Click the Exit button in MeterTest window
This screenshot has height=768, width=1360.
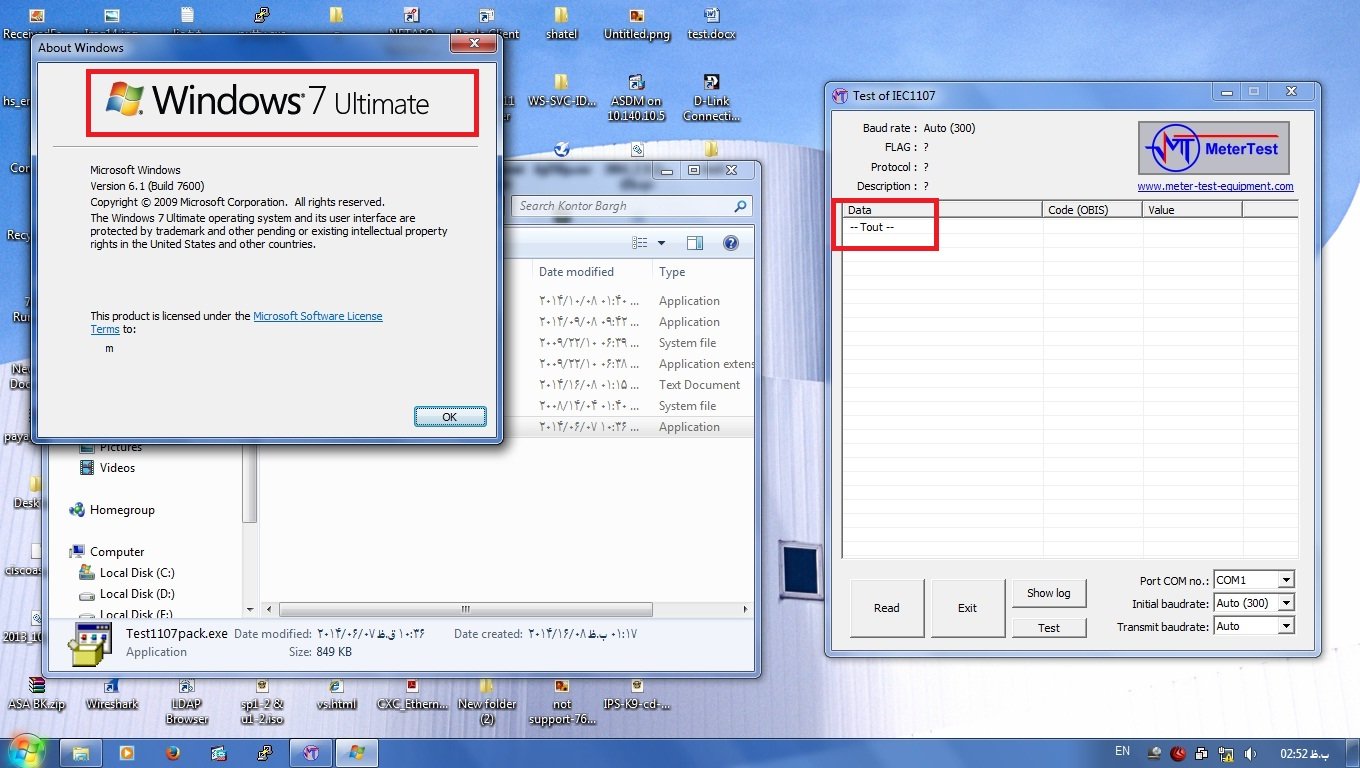pyautogui.click(x=967, y=608)
